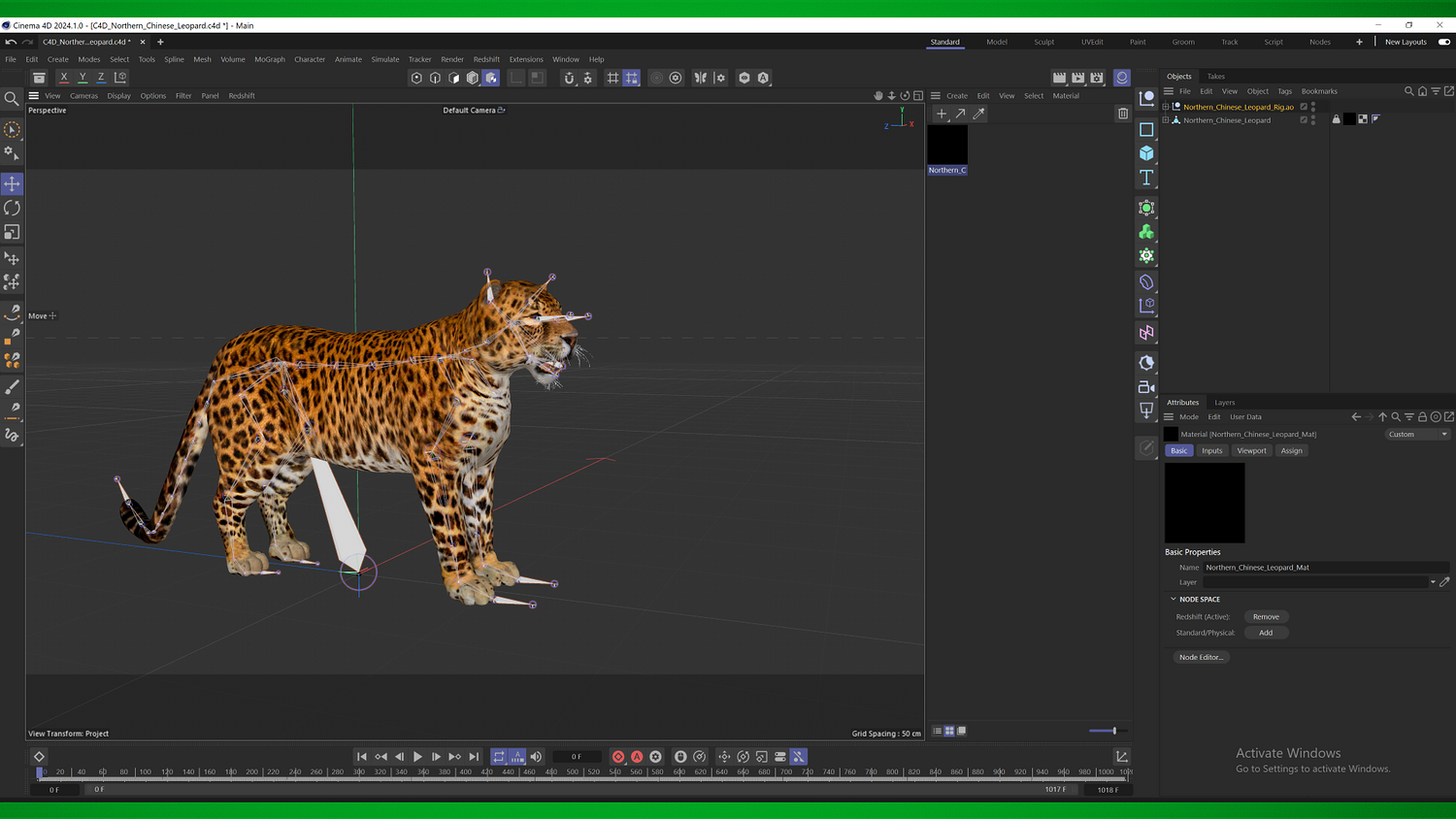Viewport: 1456px width, 819px height.
Task: Adjust the material thumbnail size slider
Action: tap(1113, 731)
